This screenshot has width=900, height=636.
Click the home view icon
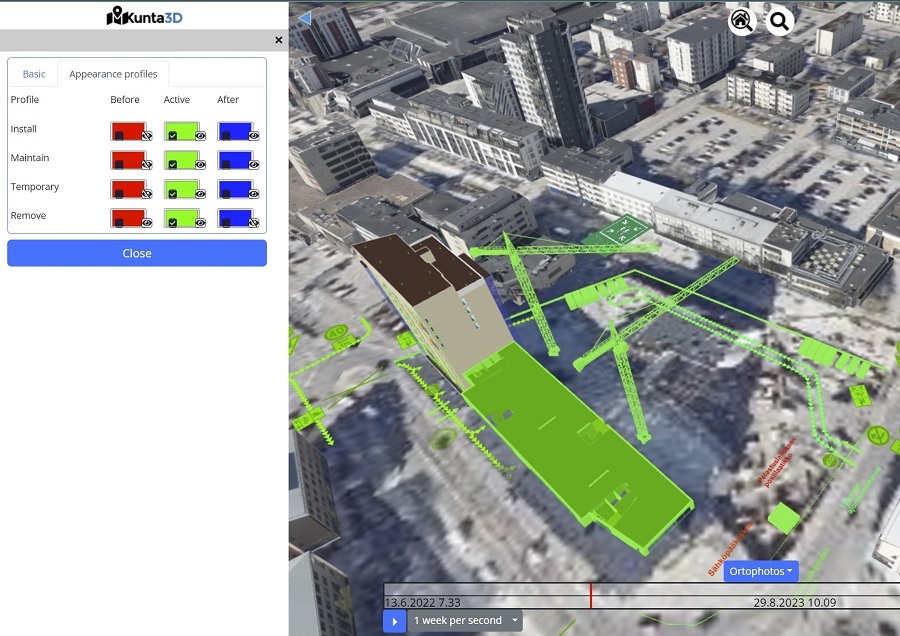[741, 21]
